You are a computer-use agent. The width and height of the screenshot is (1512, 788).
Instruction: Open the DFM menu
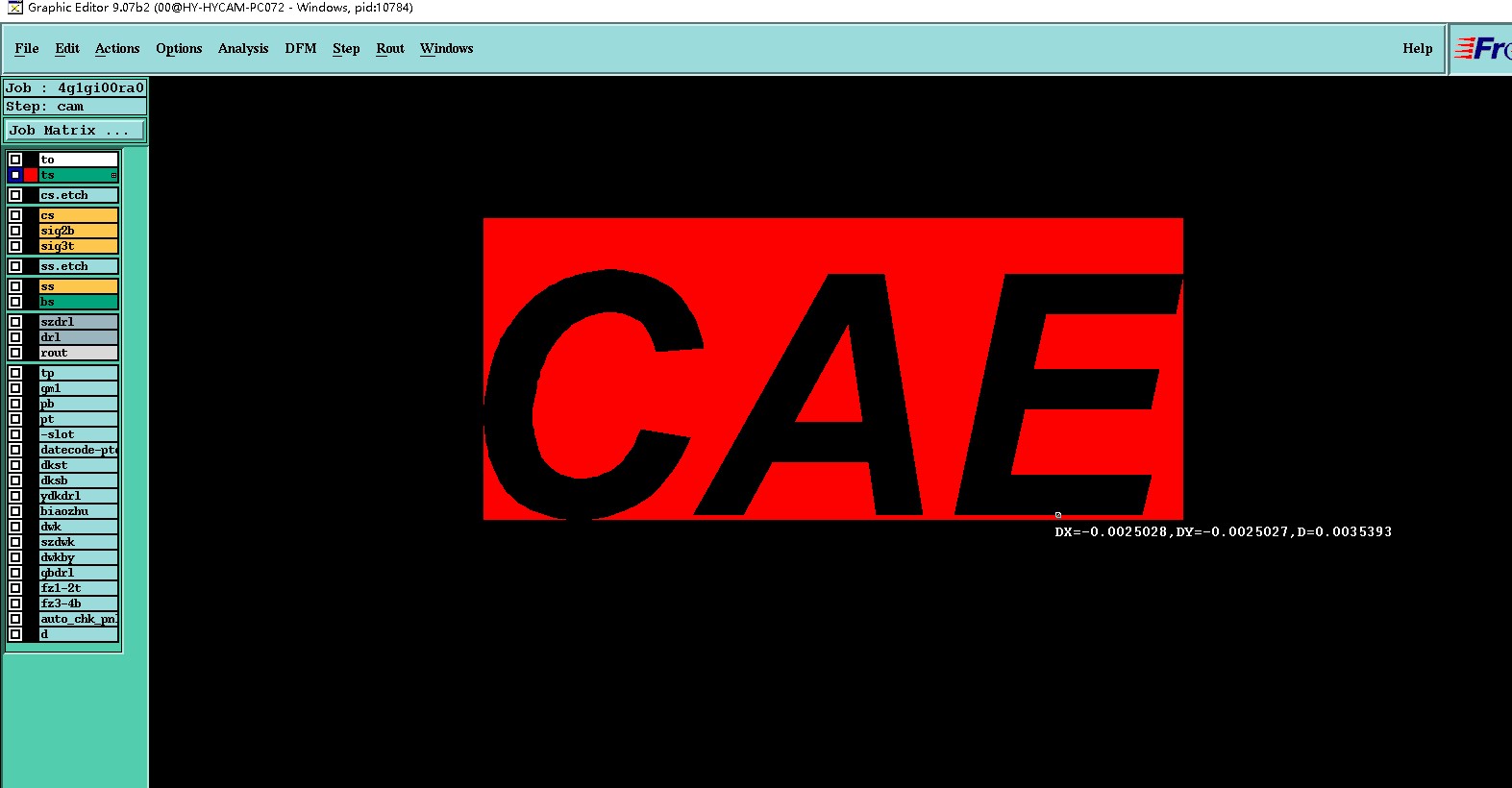(301, 48)
